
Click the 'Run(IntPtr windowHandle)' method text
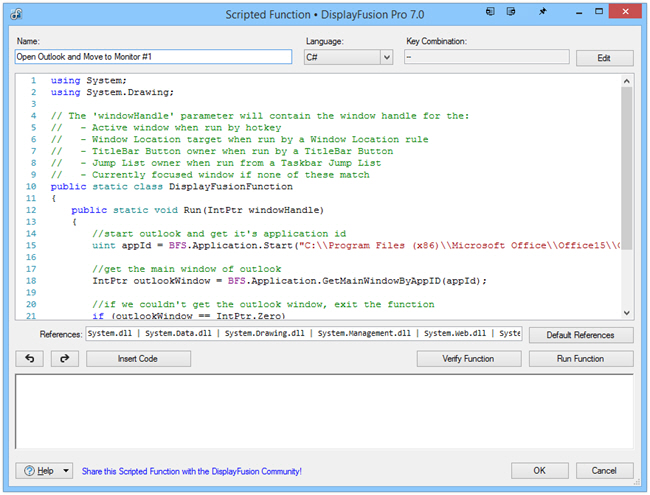[254, 211]
